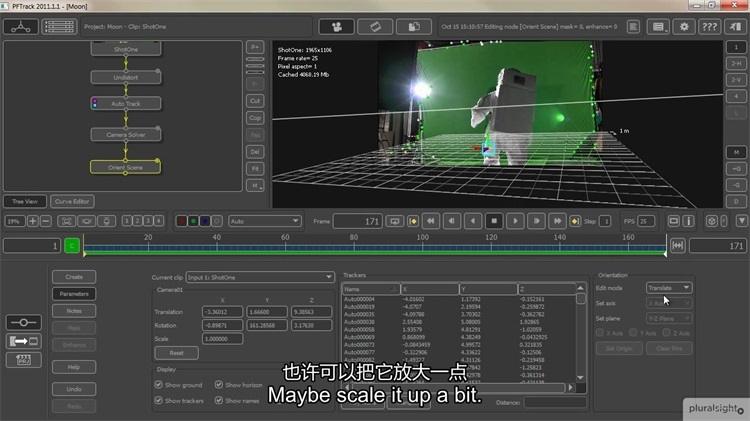Click the clapperboard PRJ icon
Viewport: 750px width, 421px height.
tap(23, 360)
